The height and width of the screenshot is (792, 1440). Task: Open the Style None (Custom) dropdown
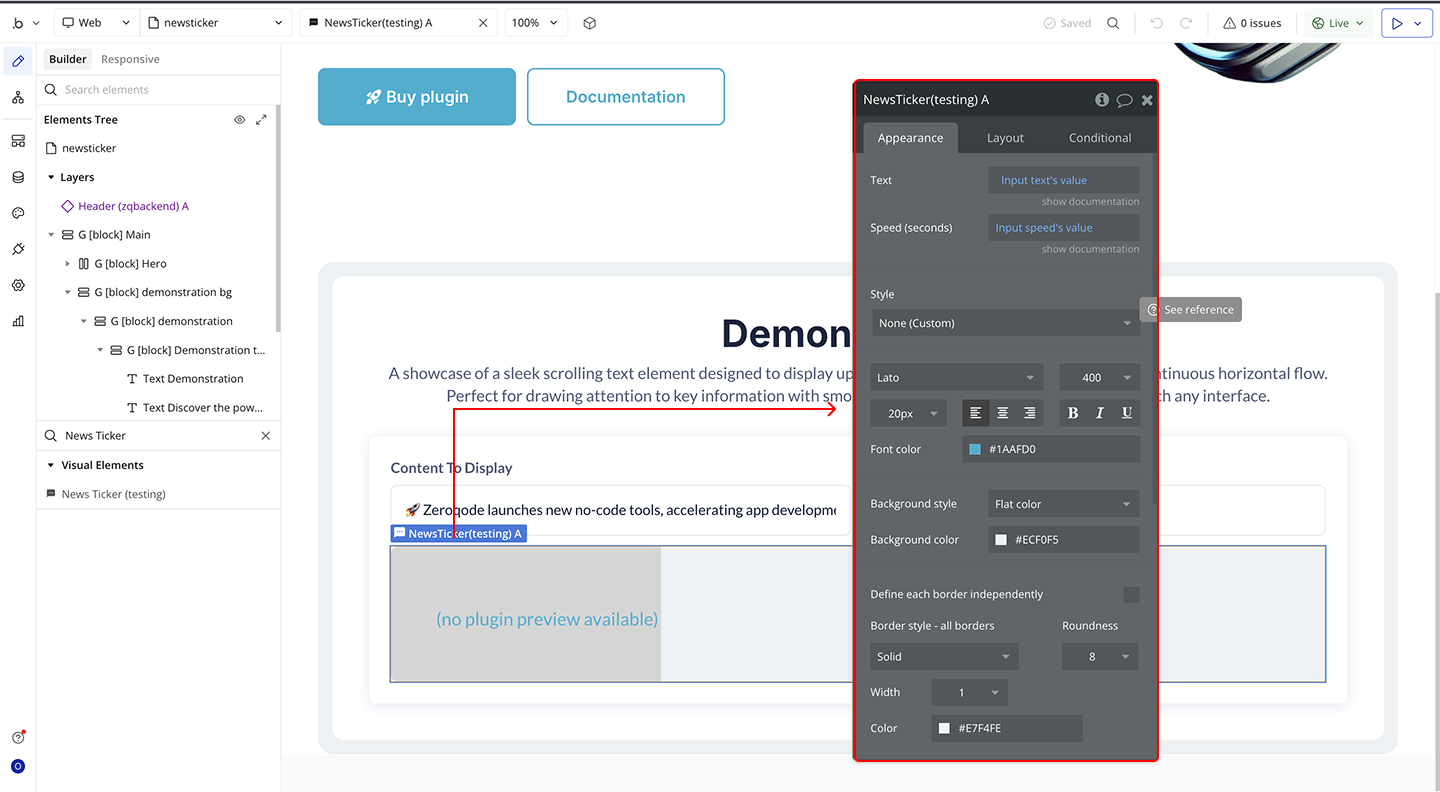click(x=1005, y=323)
